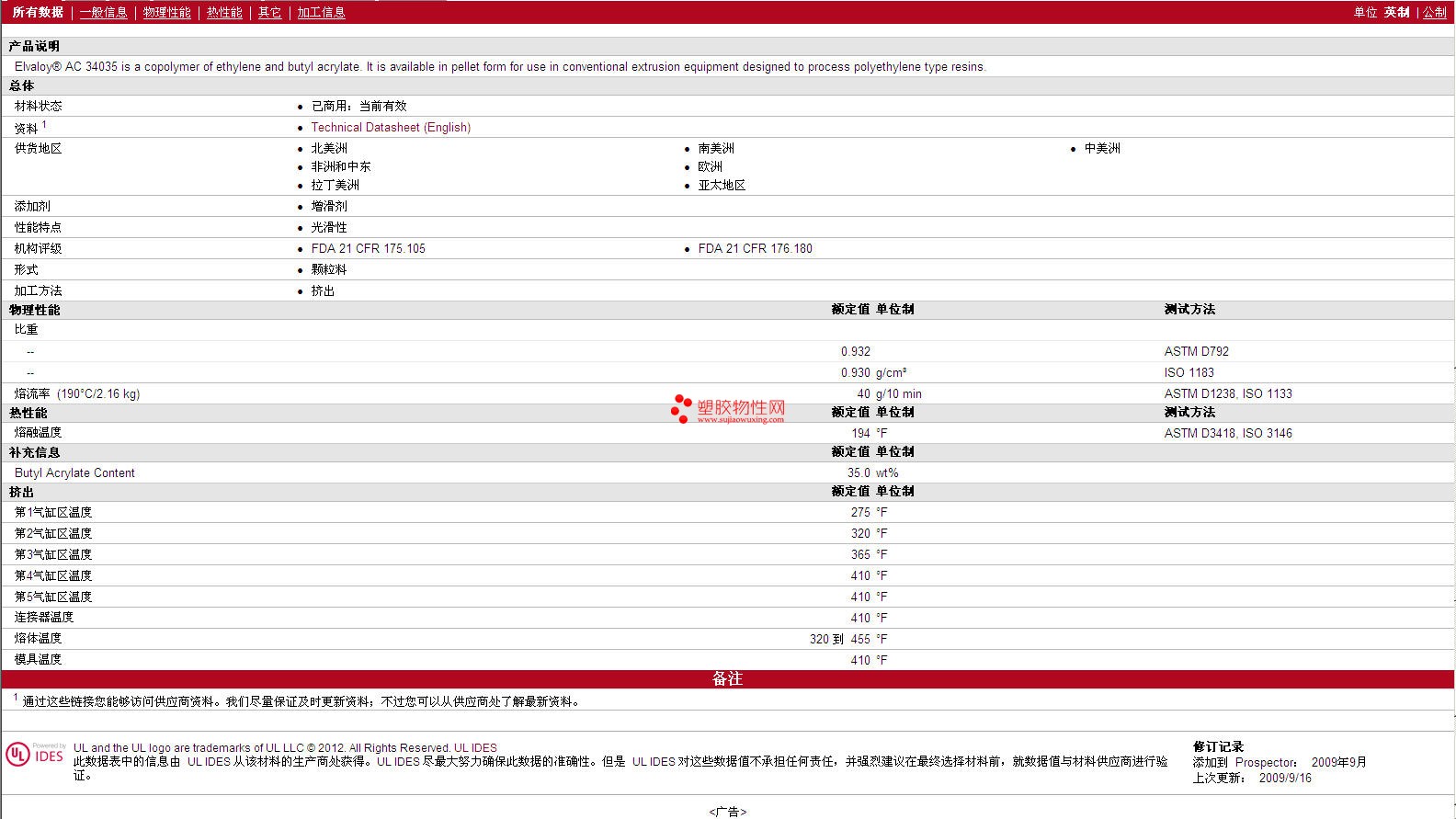The height and width of the screenshot is (819, 1456).
Task: Select the 热性能 tab
Action: 224,12
